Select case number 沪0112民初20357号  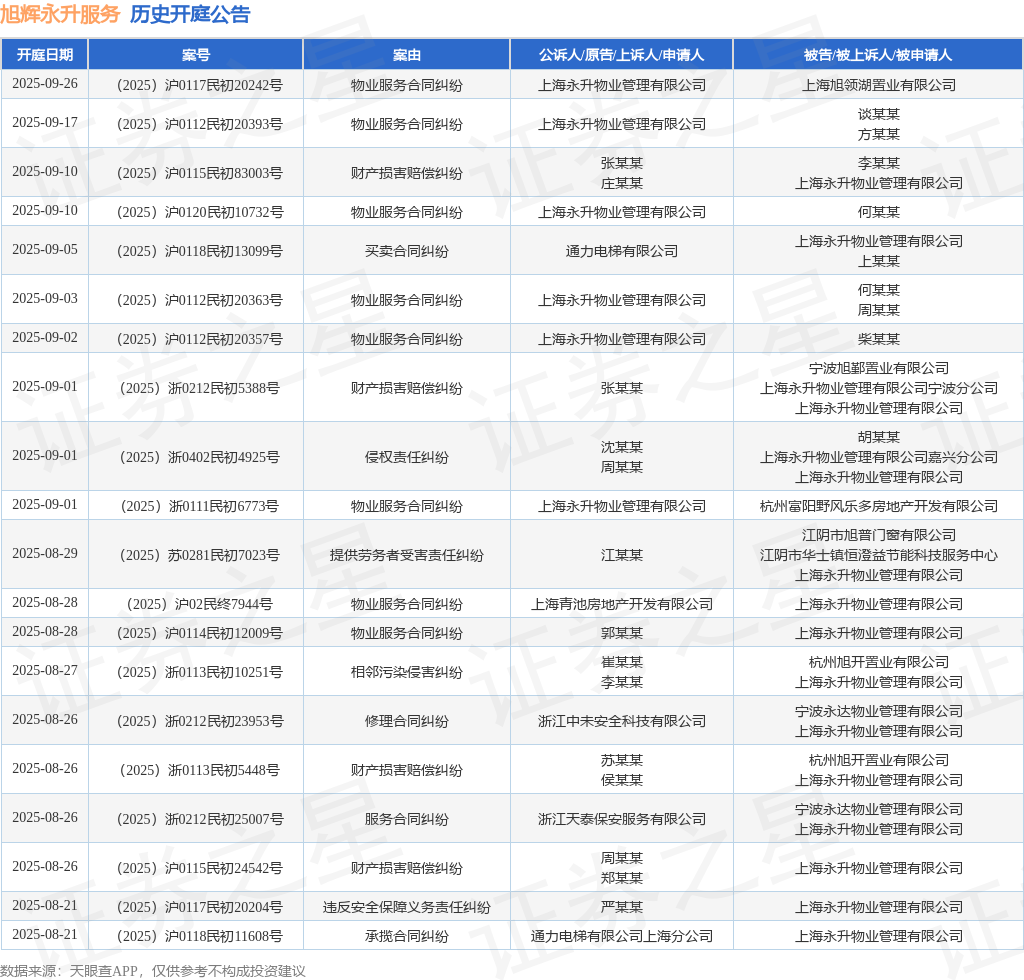click(224, 340)
